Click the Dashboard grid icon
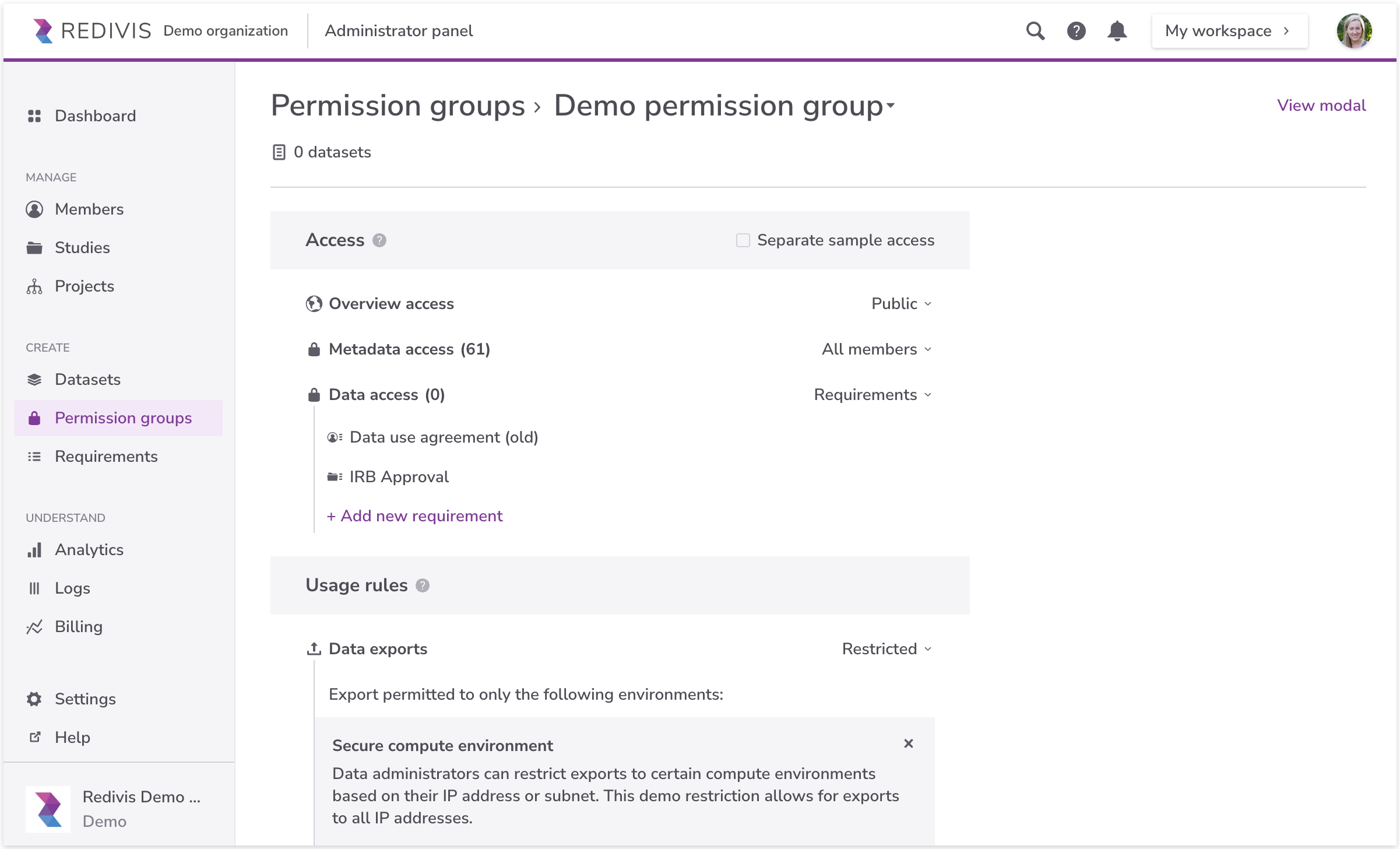 34,116
